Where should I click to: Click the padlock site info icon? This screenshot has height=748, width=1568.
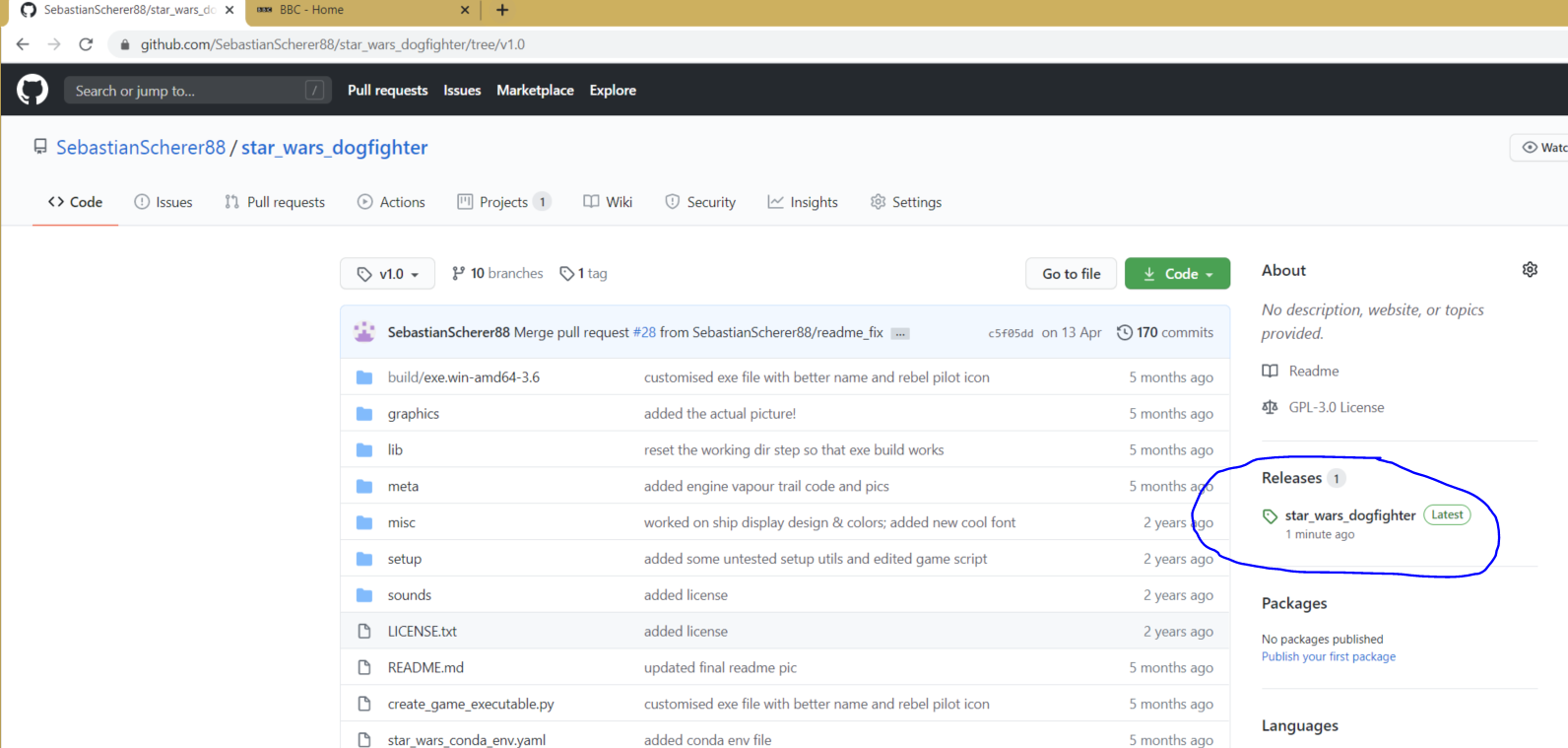tap(124, 44)
